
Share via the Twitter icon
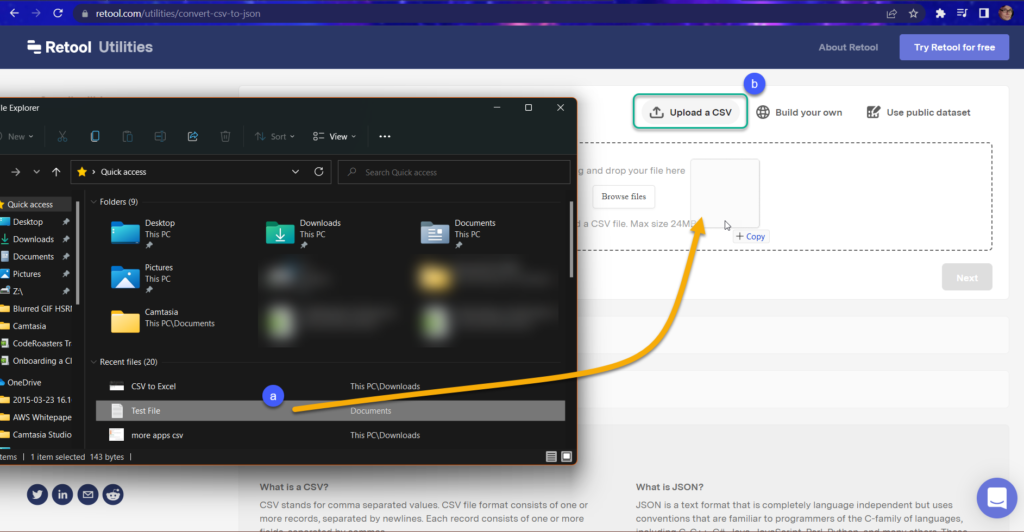pos(37,494)
